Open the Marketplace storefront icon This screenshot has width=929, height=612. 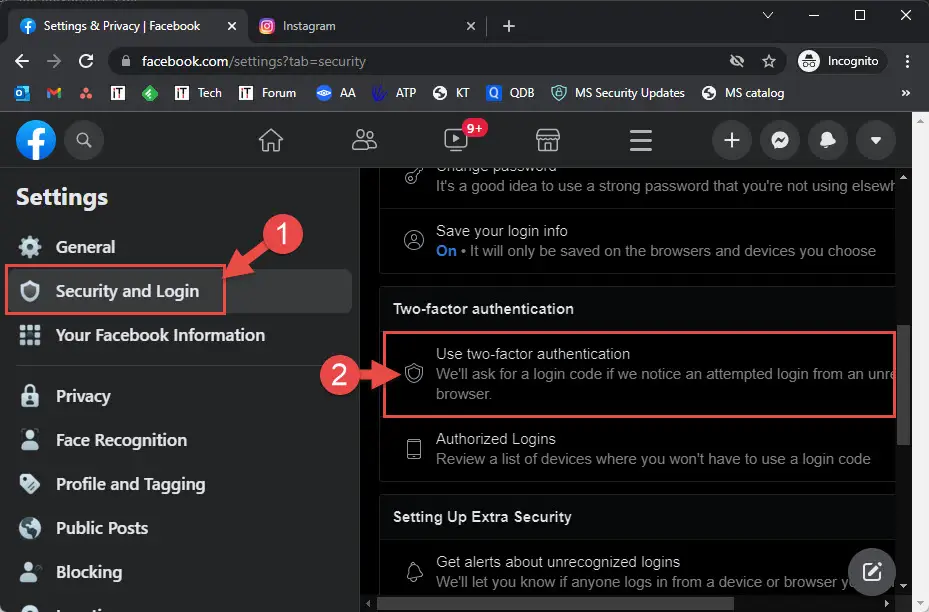pyautogui.click(x=547, y=140)
